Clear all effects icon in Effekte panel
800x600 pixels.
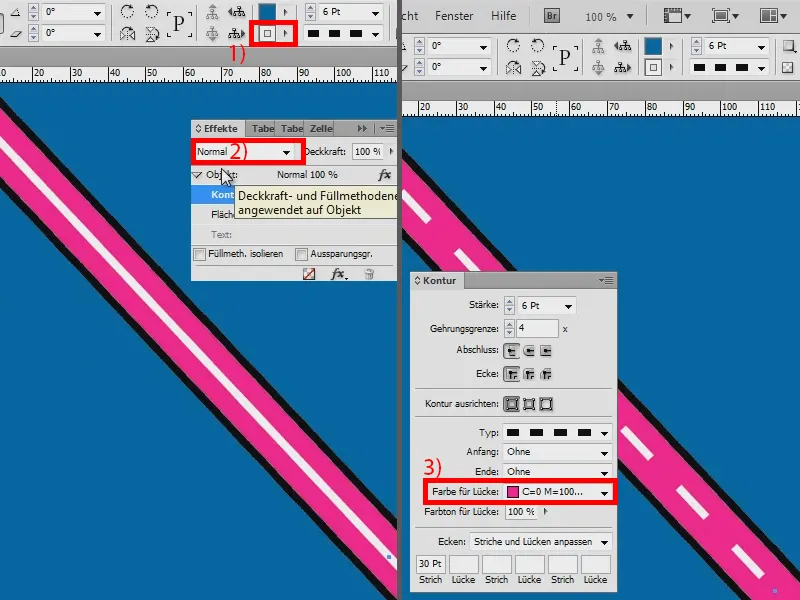point(309,274)
